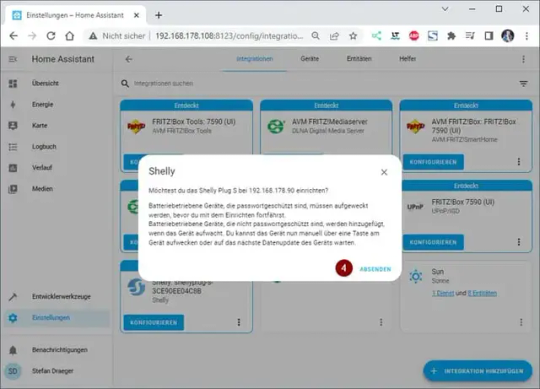Open menu of the Shelly shellyplug-s card
This screenshot has width=540, height=389.
pos(239,322)
